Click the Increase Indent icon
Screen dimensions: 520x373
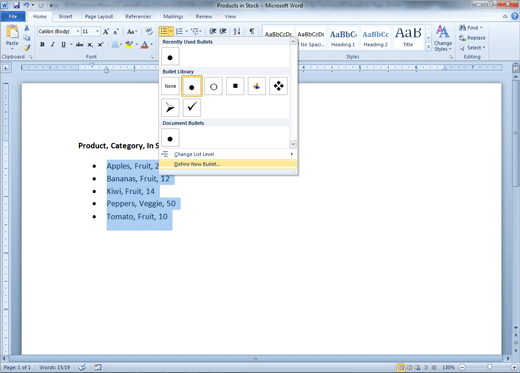pos(223,32)
